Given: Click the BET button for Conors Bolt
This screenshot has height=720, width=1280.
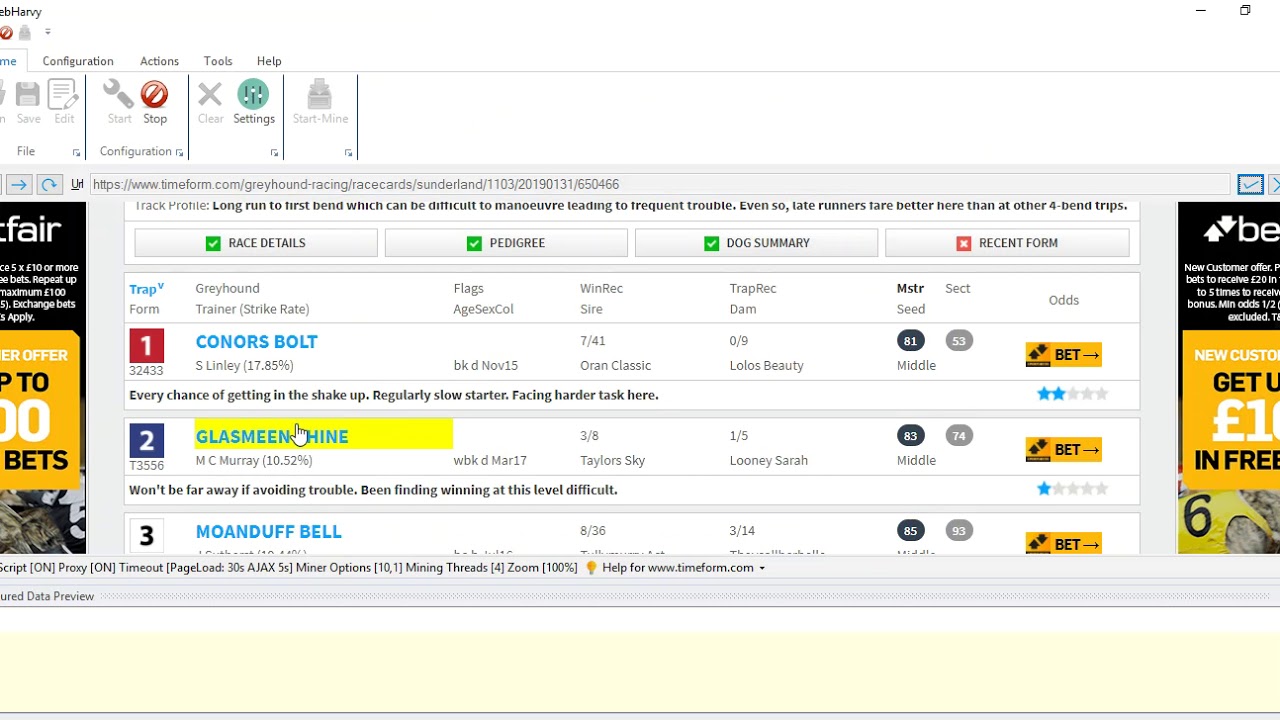Looking at the screenshot, I should coord(1063,355).
